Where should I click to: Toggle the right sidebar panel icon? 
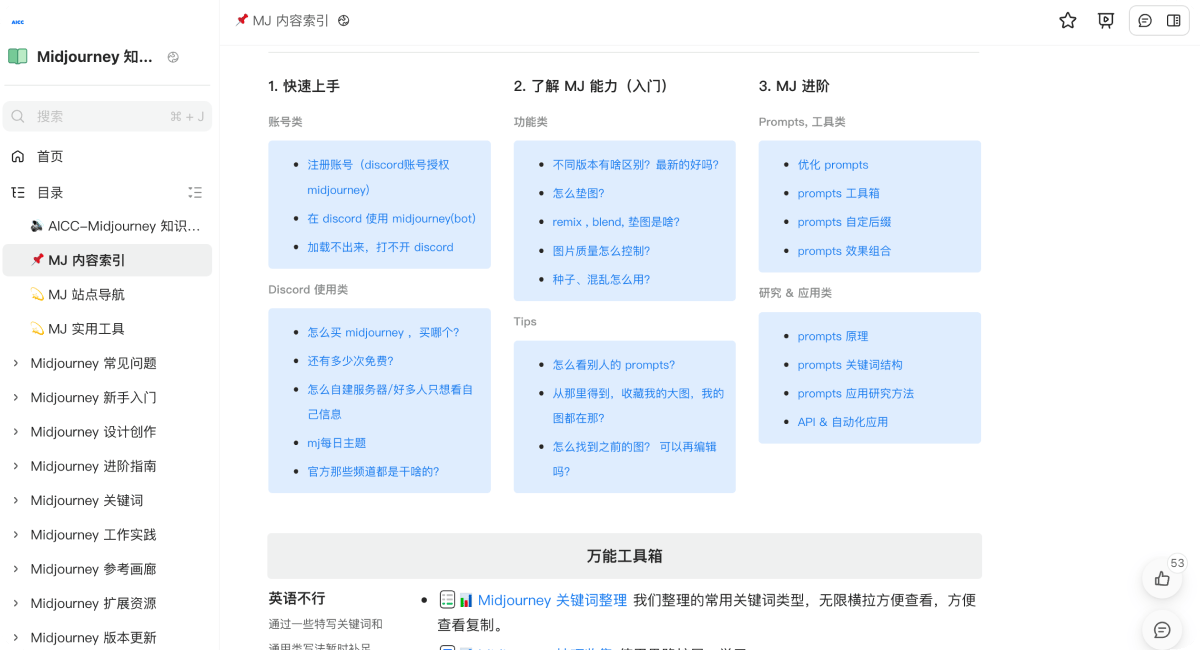[1174, 20]
